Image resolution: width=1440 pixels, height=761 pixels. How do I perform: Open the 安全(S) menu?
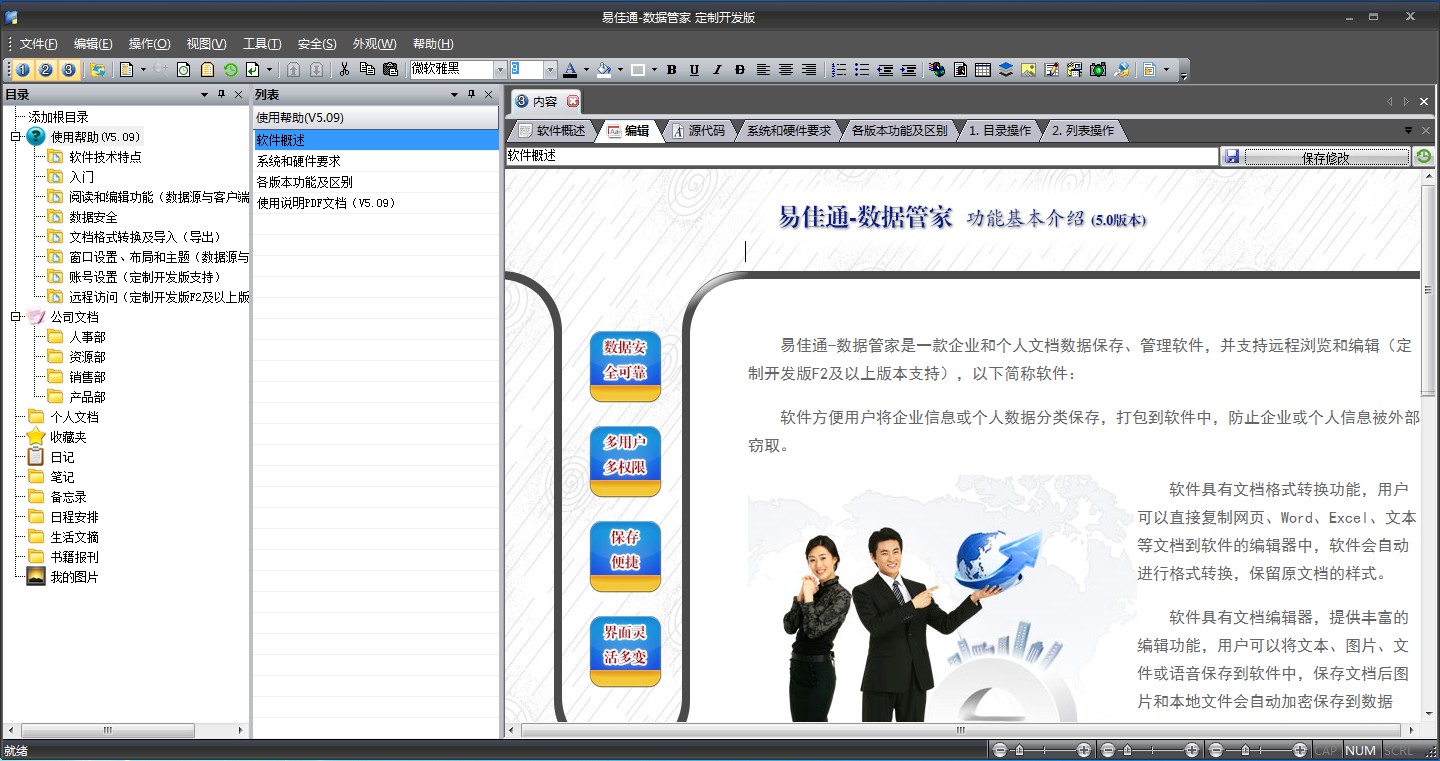[x=317, y=44]
